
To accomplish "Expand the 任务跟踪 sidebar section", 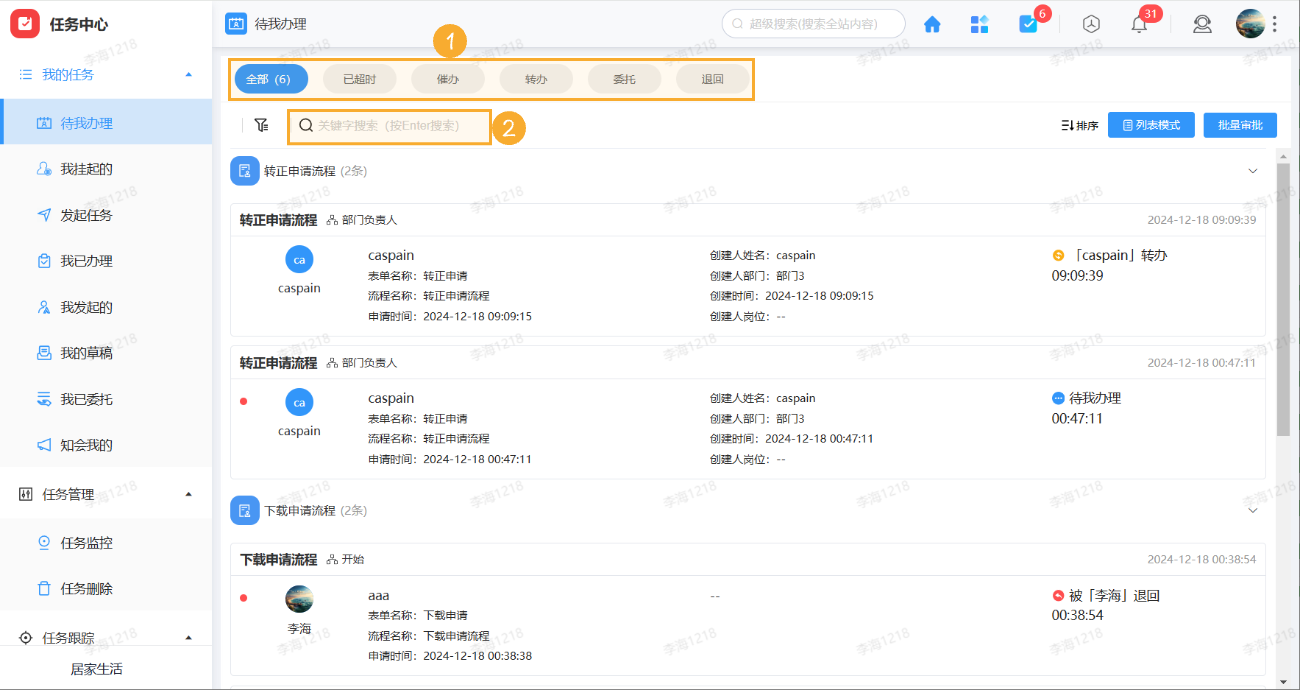I will click(x=189, y=635).
